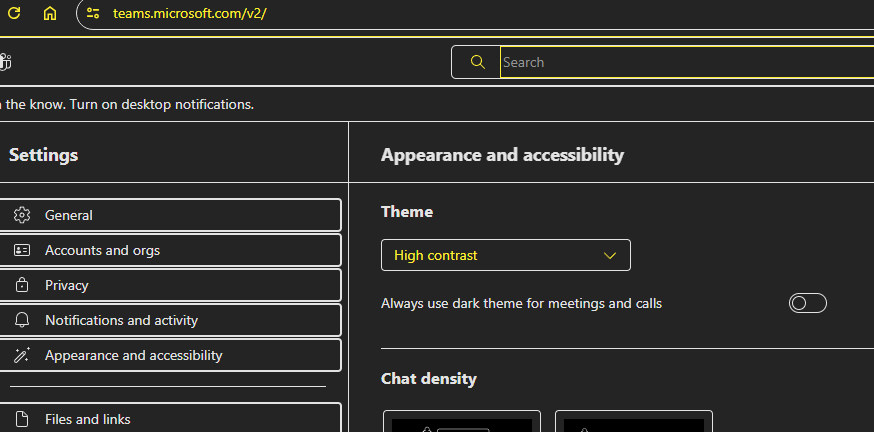Click Always use dark theme label text

click(521, 304)
